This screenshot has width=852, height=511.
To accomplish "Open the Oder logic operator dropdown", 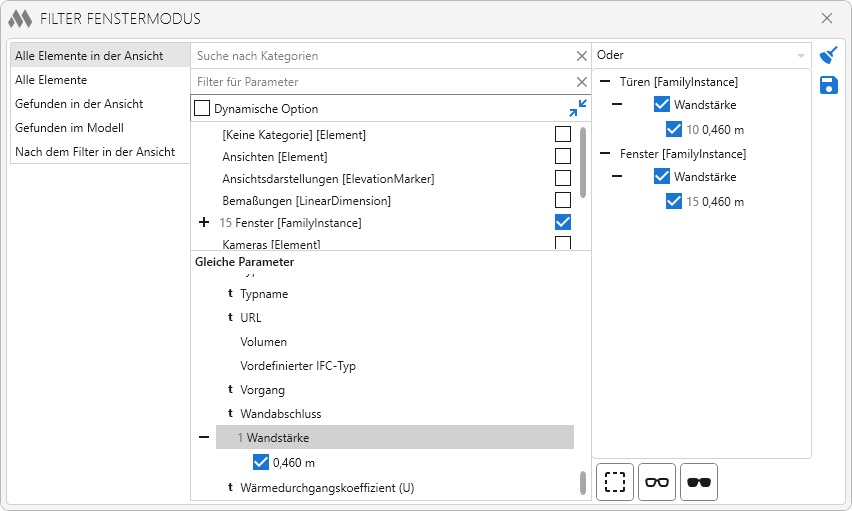I will (700, 56).
